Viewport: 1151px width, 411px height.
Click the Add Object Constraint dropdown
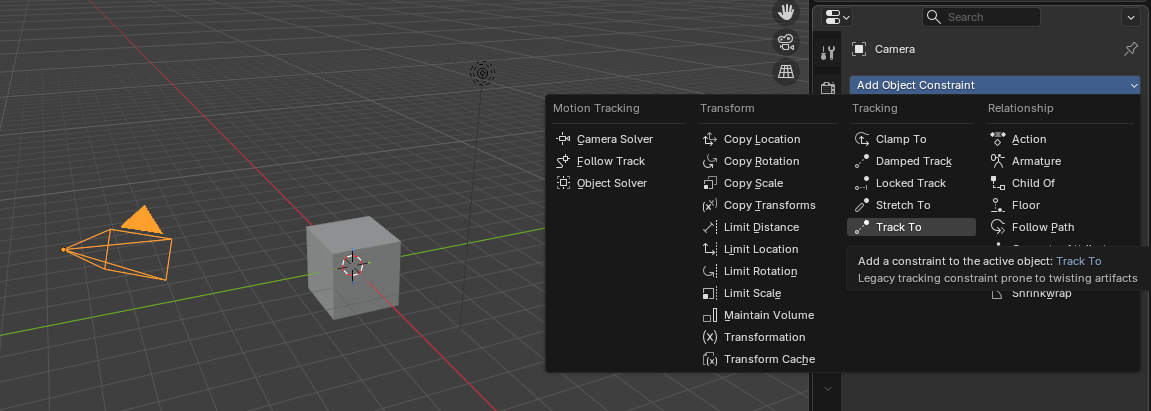pyautogui.click(x=995, y=85)
